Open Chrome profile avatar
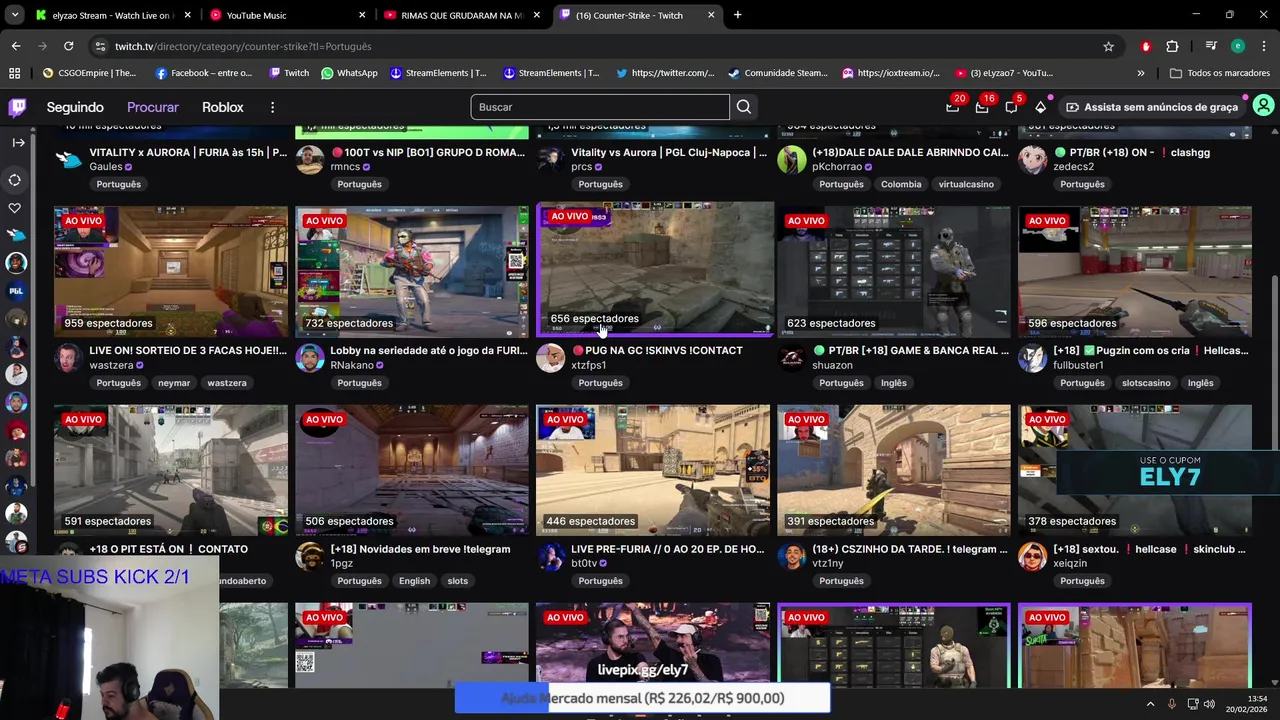Viewport: 1280px width, 720px height. click(1238, 46)
